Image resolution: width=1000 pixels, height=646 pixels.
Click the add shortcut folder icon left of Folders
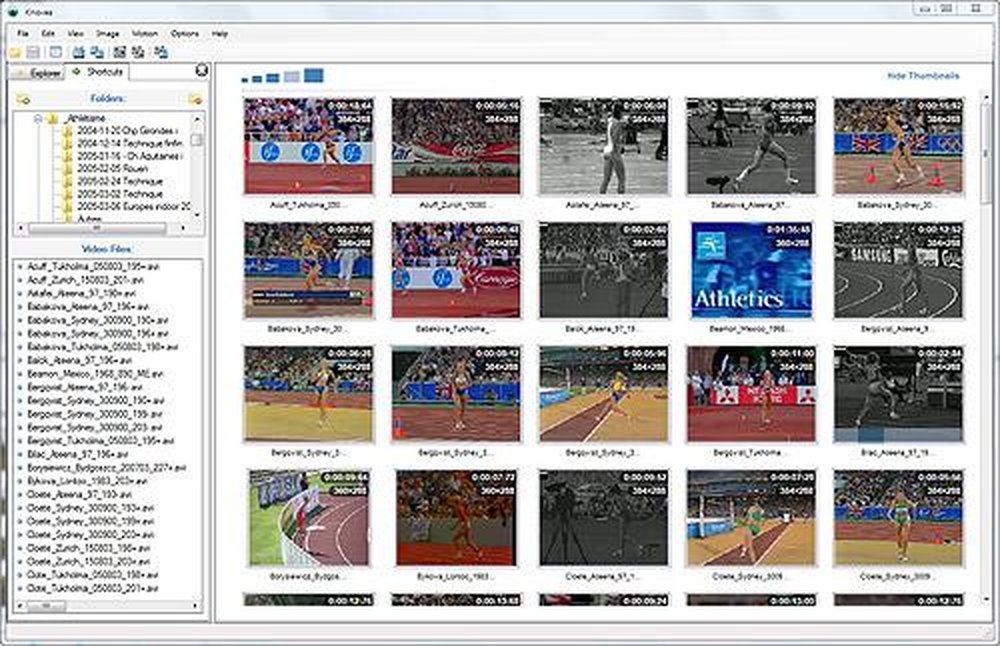point(23,99)
